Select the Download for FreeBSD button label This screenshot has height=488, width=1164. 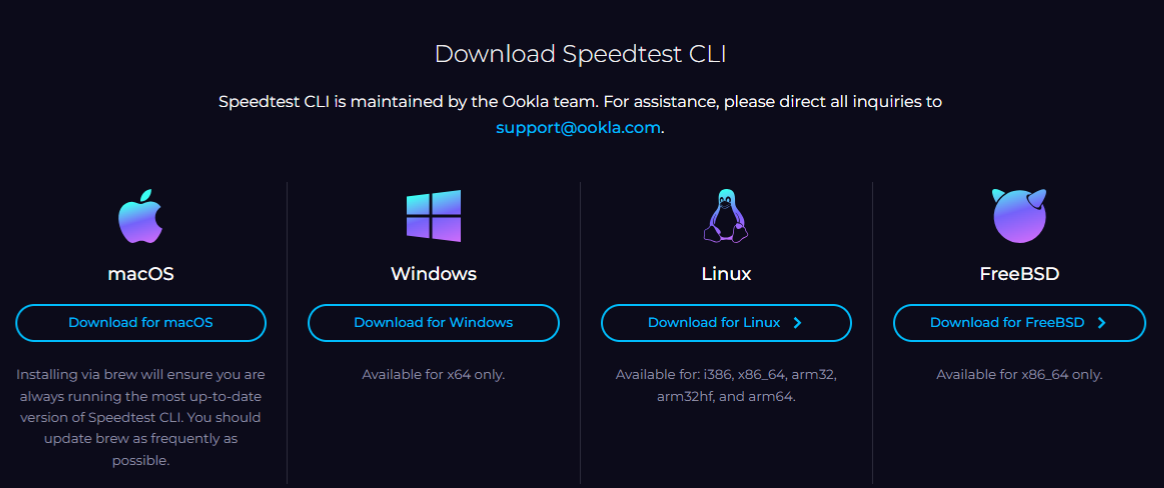coord(1006,323)
